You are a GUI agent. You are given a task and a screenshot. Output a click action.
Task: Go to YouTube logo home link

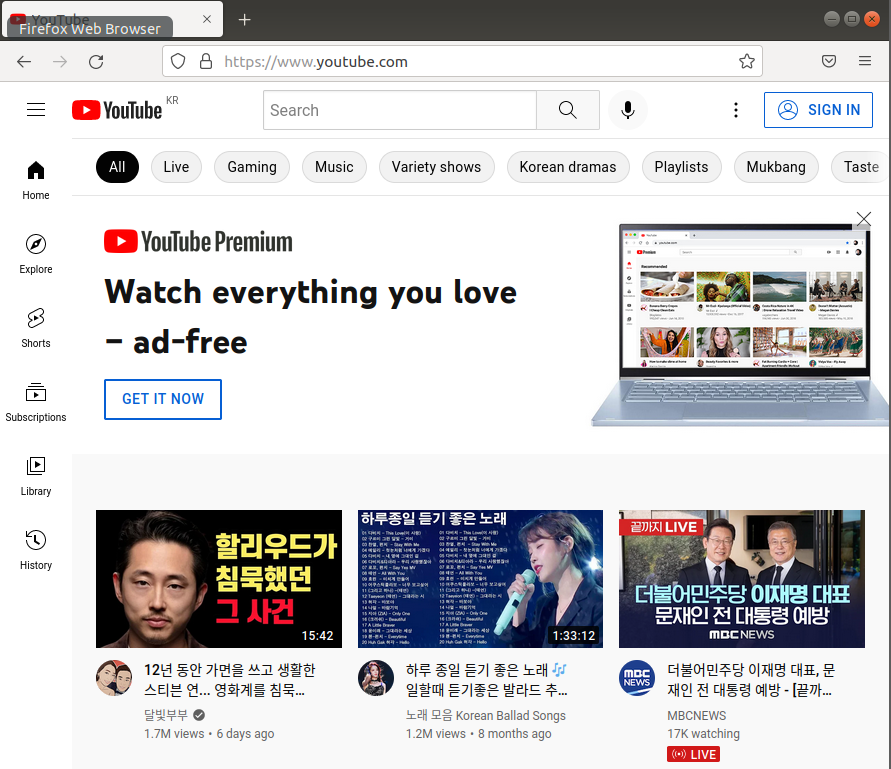click(117, 110)
